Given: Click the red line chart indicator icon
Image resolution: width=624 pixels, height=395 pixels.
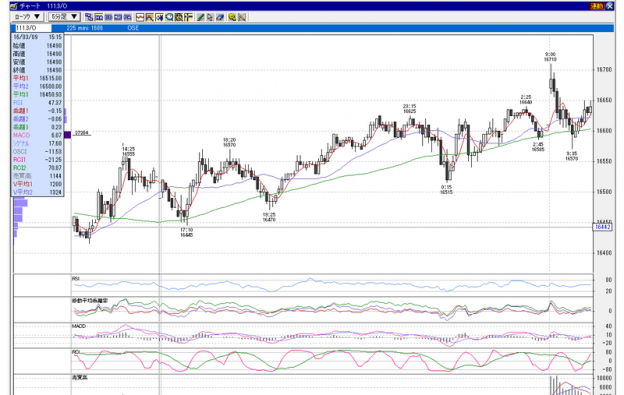Looking at the screenshot, I should pos(140,17).
